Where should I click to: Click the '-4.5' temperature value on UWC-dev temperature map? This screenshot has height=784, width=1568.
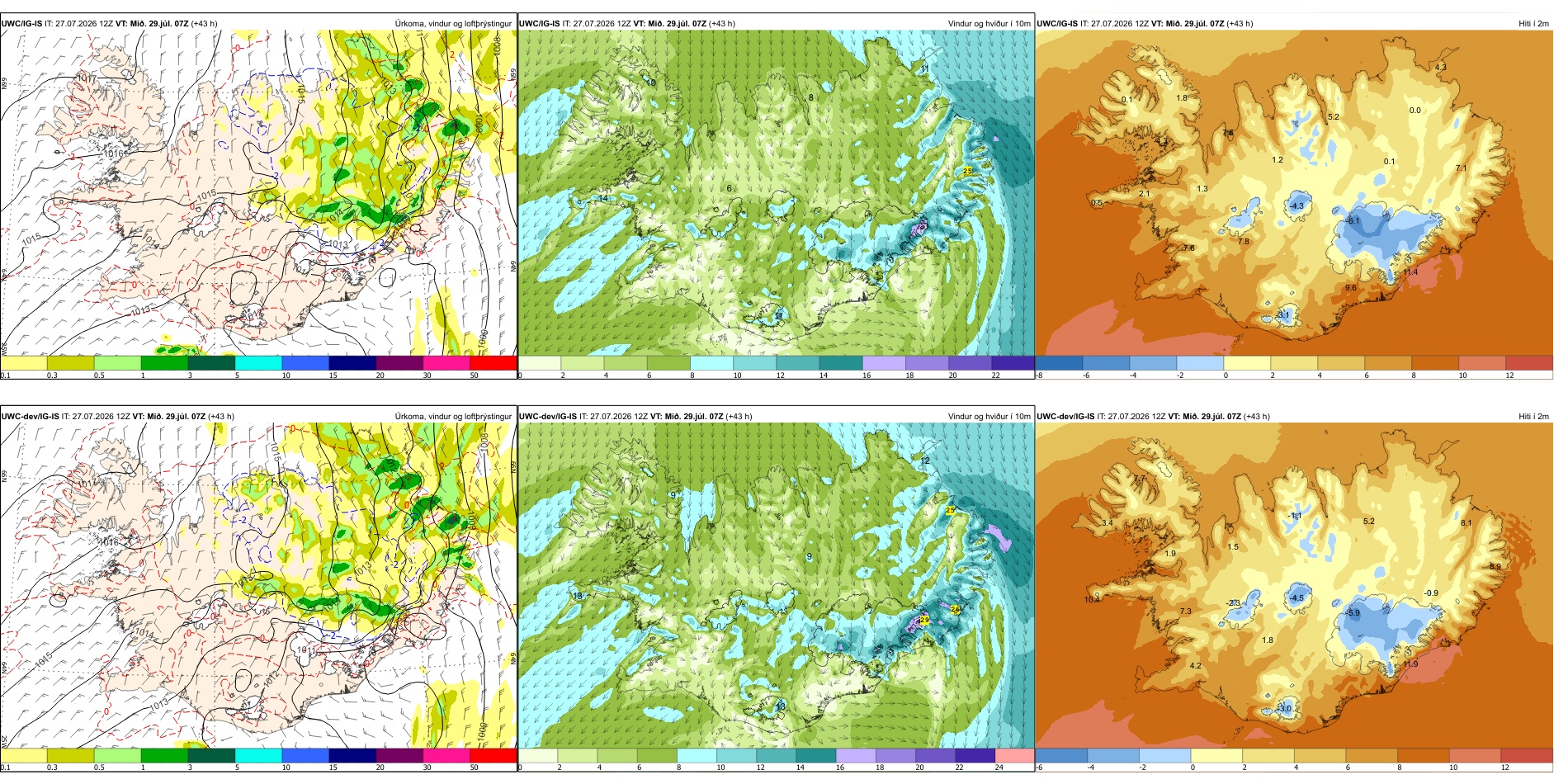pyautogui.click(x=1296, y=598)
